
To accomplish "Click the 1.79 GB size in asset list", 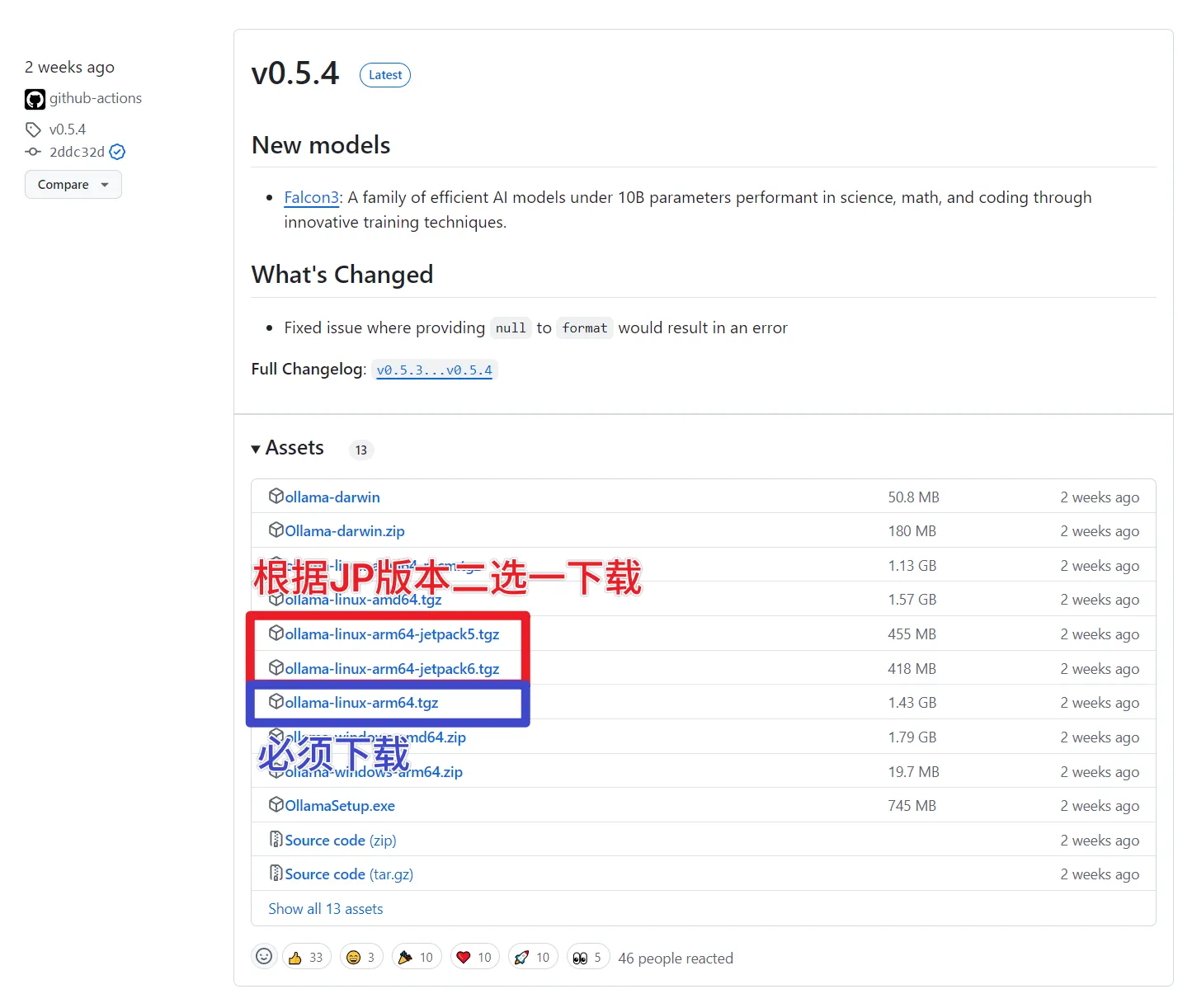I will pos(912,737).
